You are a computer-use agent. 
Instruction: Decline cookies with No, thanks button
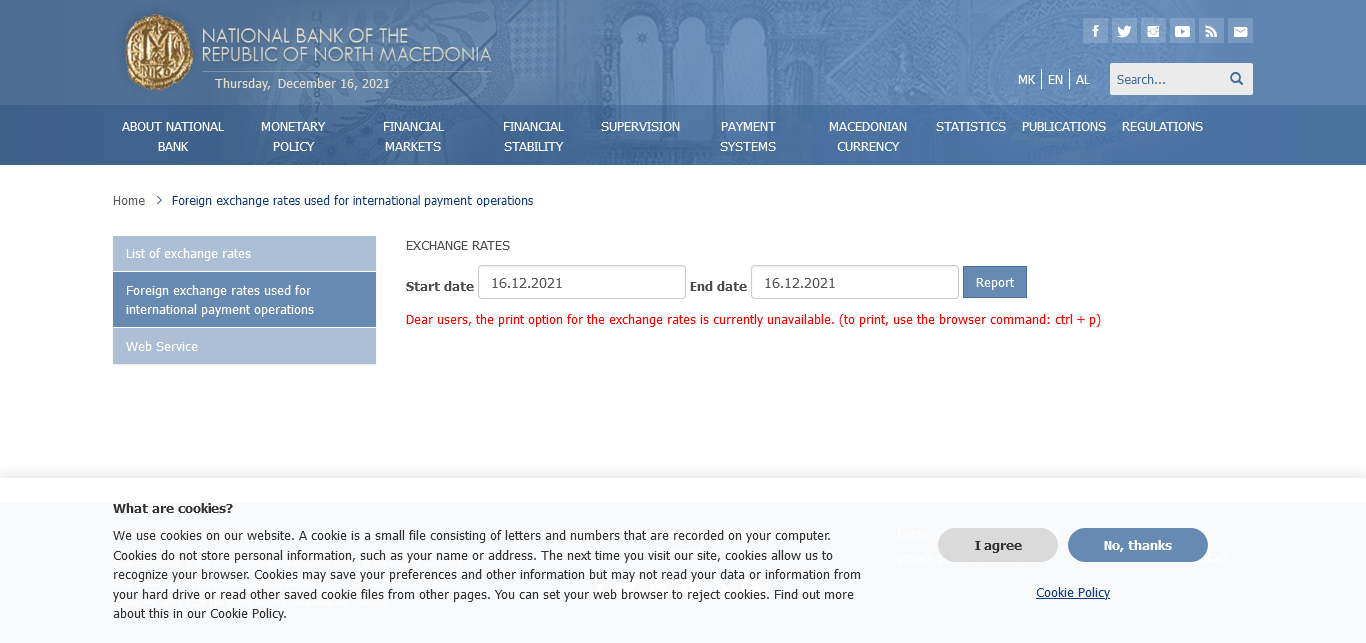coord(1137,545)
